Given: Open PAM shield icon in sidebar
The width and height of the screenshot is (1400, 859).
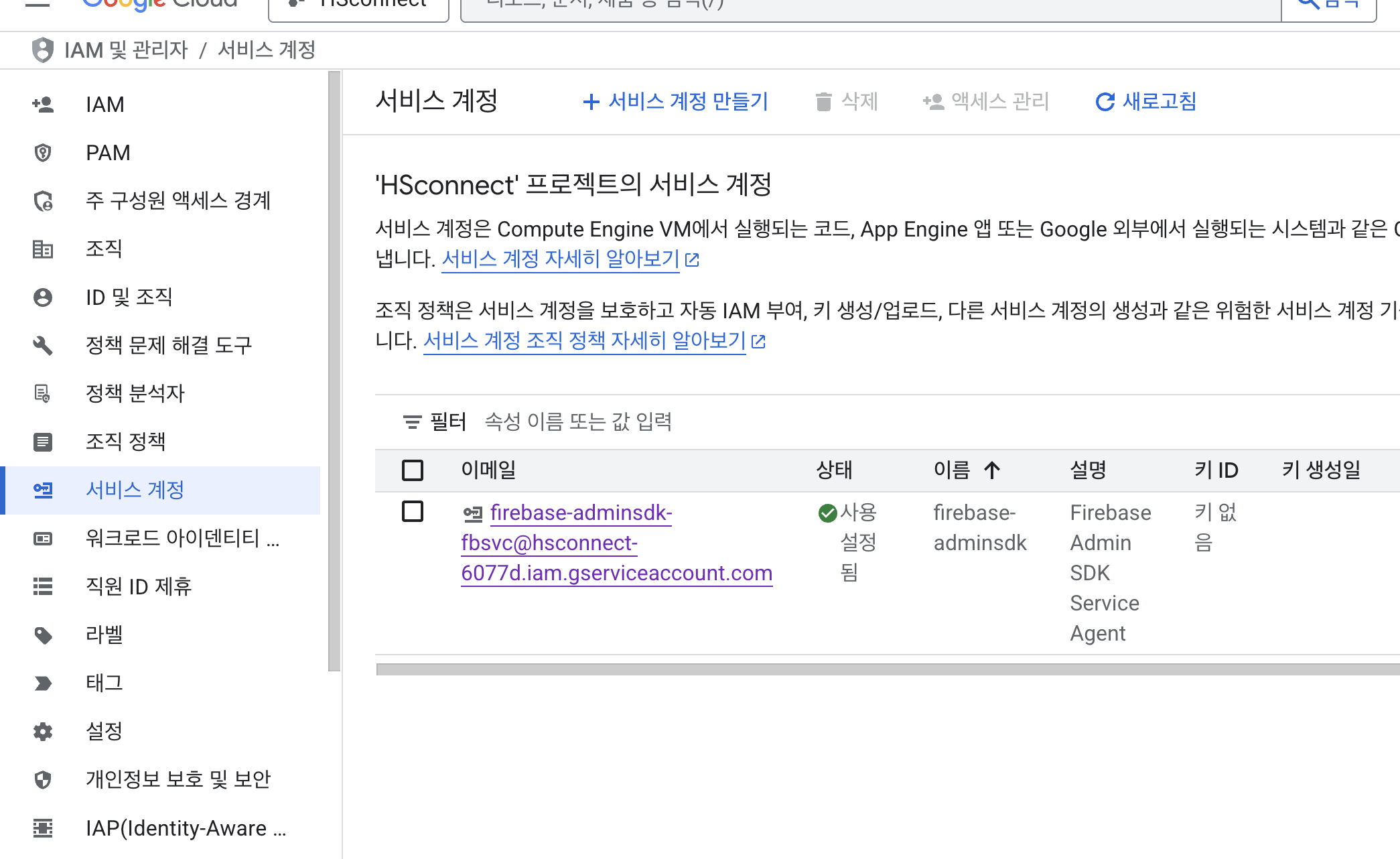Looking at the screenshot, I should tap(43, 153).
